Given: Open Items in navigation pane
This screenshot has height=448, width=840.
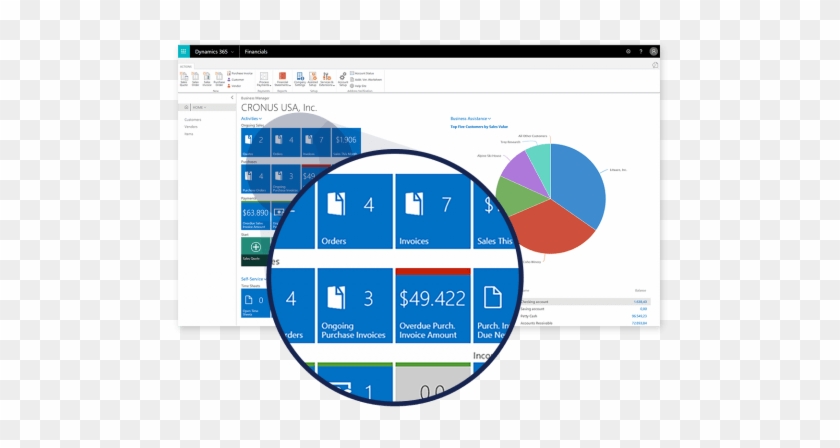Looking at the screenshot, I should pyautogui.click(x=189, y=133).
